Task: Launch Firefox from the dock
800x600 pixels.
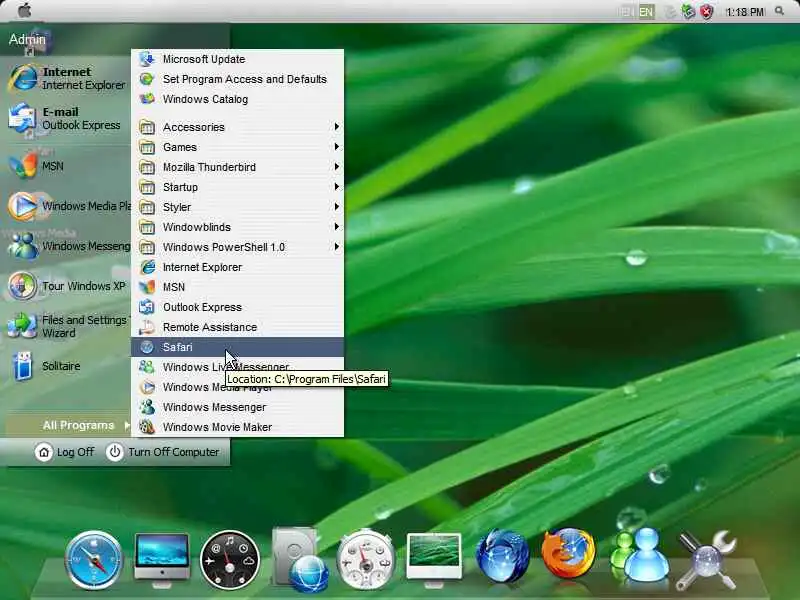Action: tap(568, 554)
